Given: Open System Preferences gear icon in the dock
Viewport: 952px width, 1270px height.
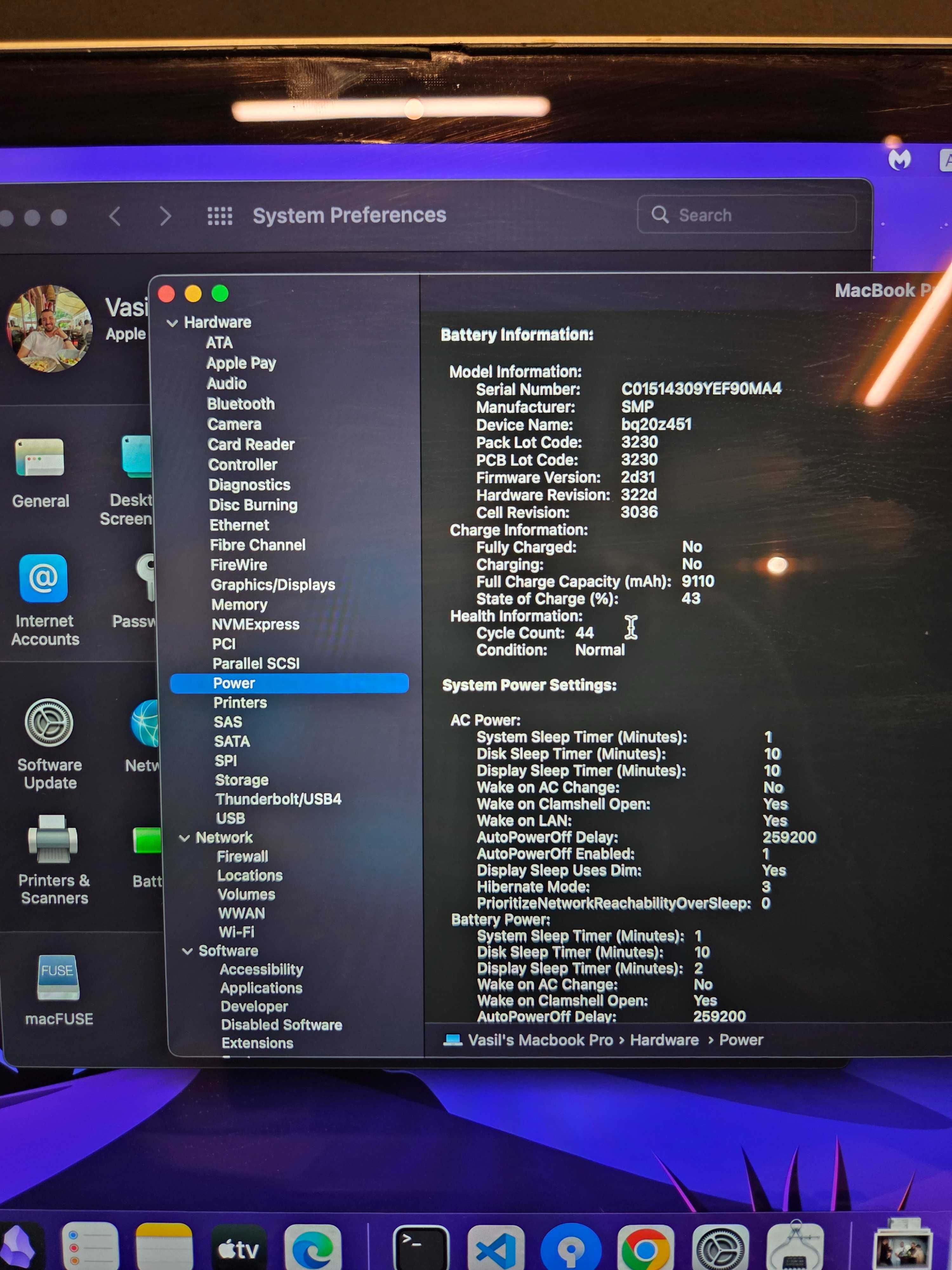Looking at the screenshot, I should tap(721, 1248).
